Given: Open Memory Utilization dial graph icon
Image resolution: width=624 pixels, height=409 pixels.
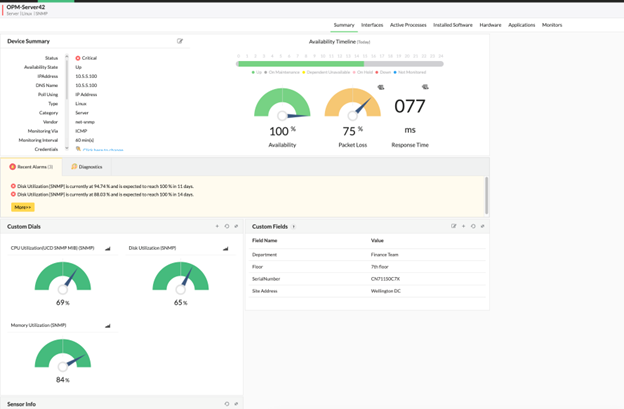Looking at the screenshot, I should point(108,325).
